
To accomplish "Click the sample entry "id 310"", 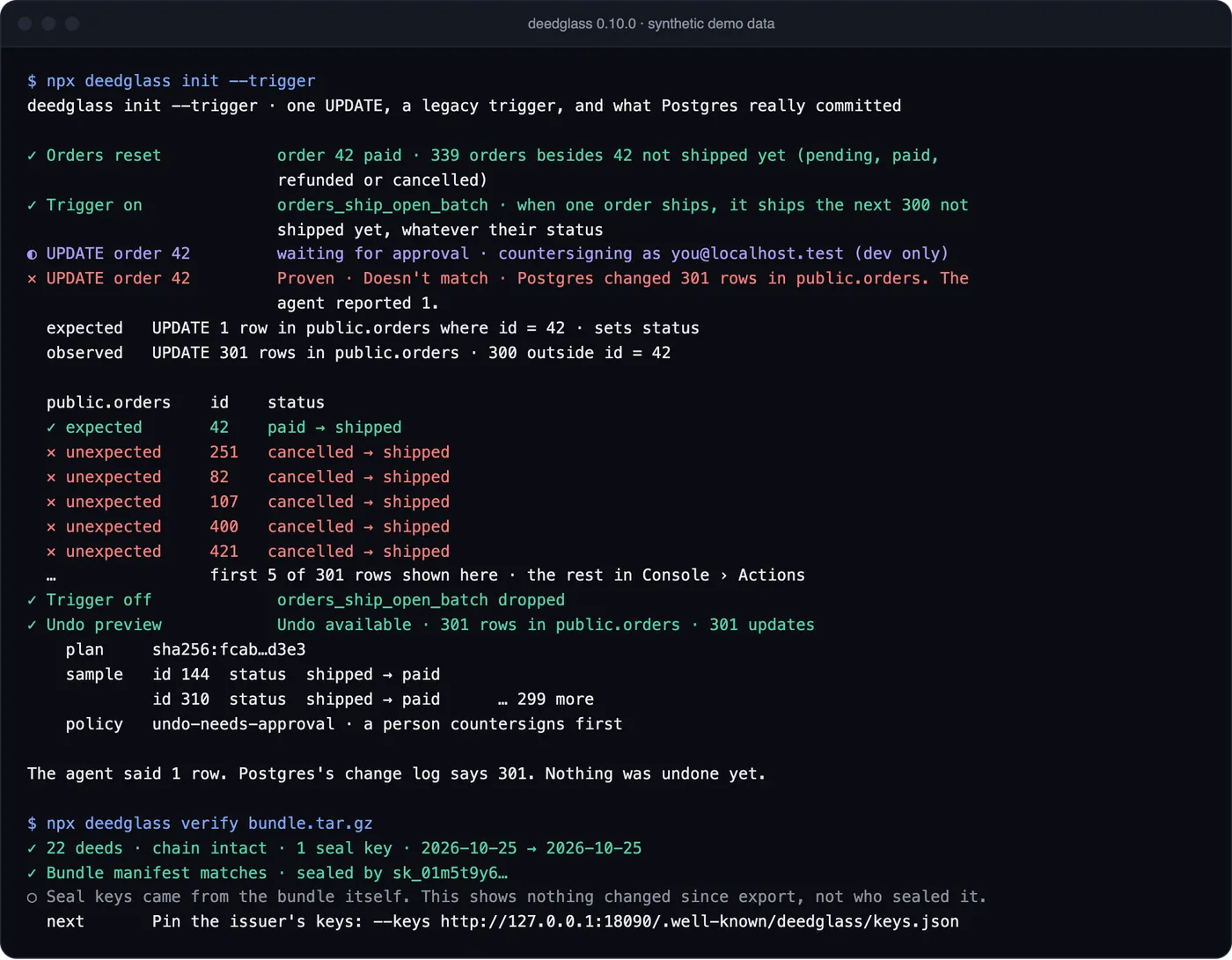I will click(181, 700).
